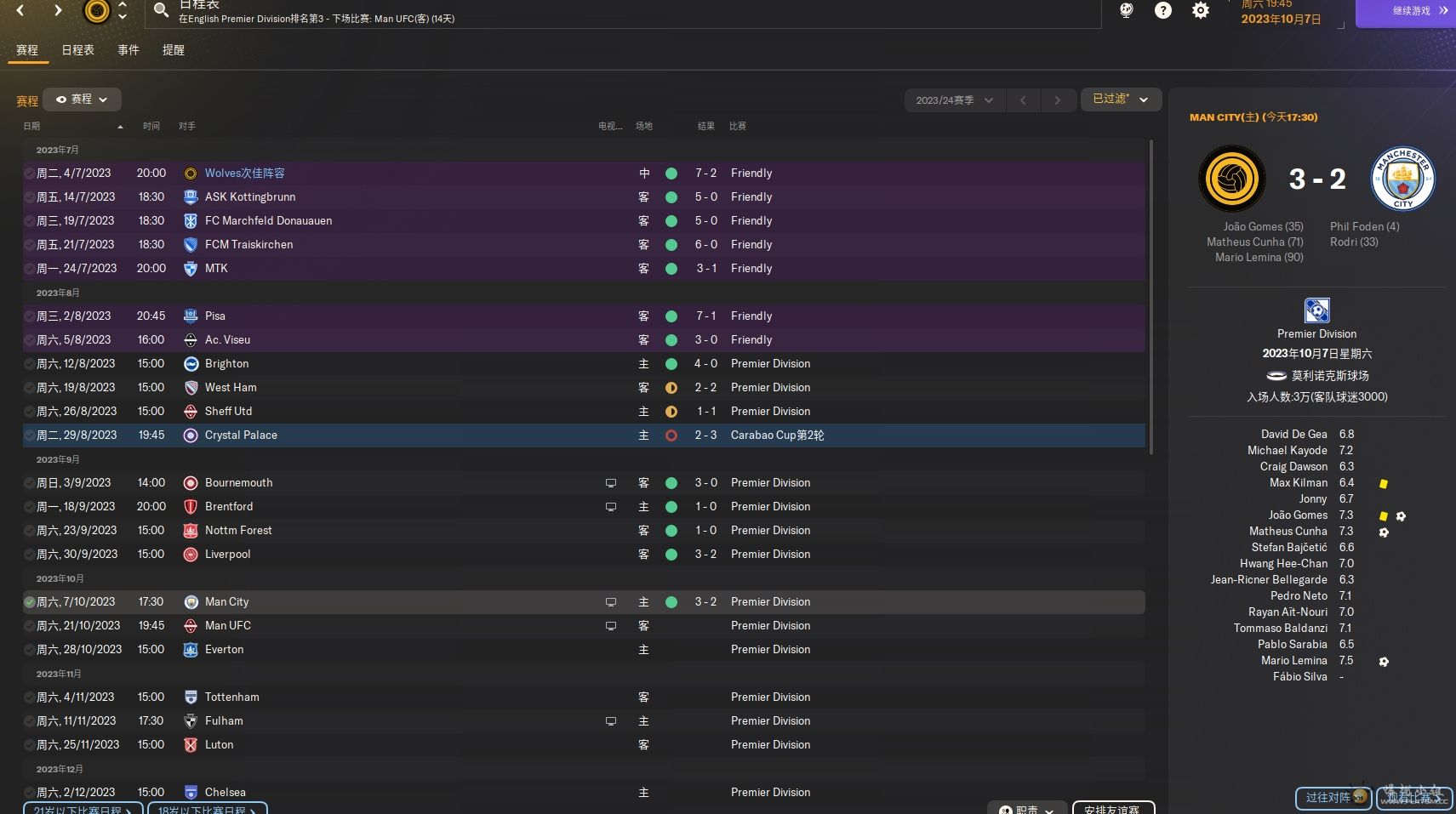Image resolution: width=1456 pixels, height=814 pixels.
Task: Open the 2023/24赛季 season dropdown
Action: (x=955, y=100)
